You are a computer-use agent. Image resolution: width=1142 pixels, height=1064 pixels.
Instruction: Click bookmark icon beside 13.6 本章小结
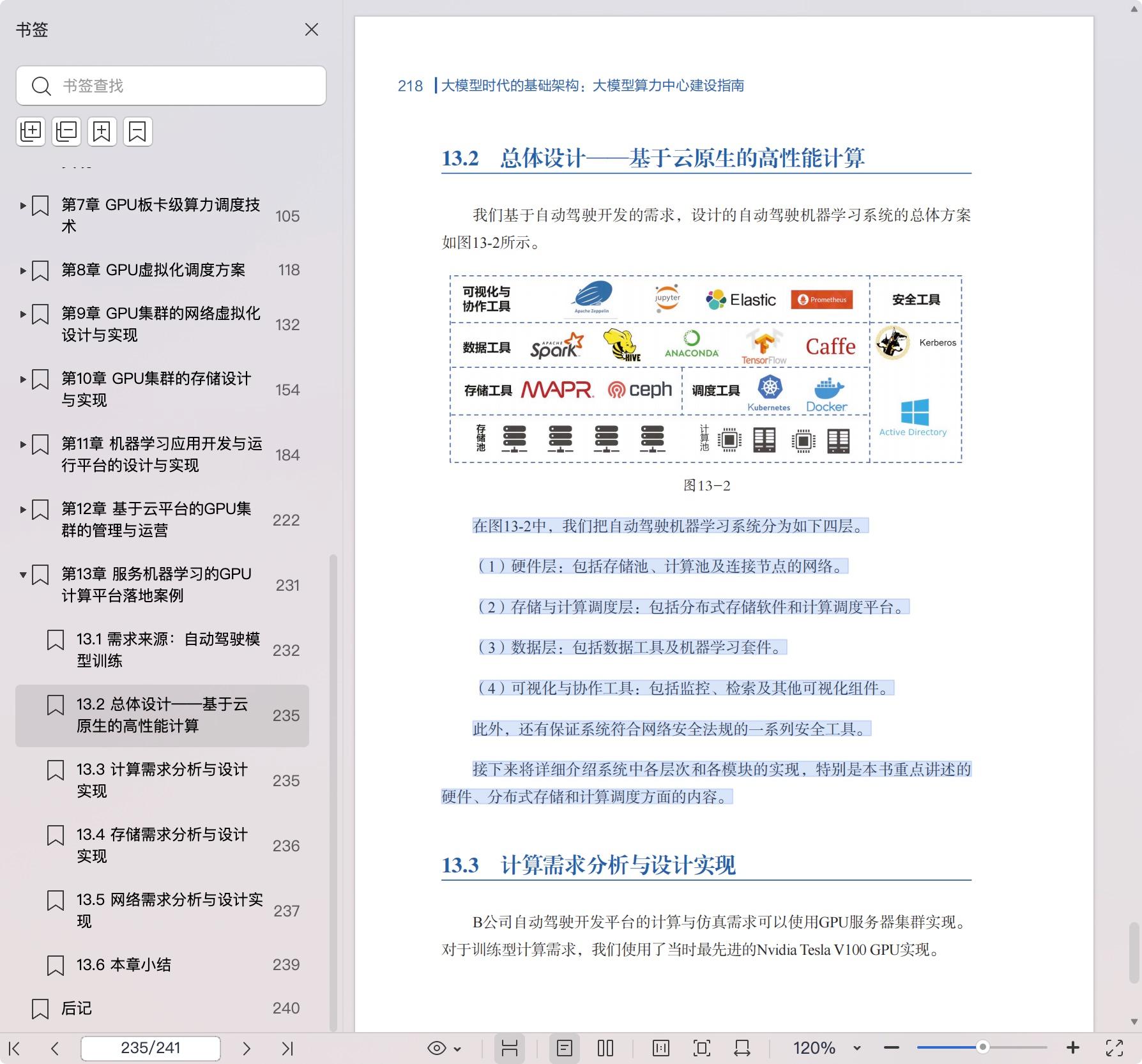(x=56, y=965)
